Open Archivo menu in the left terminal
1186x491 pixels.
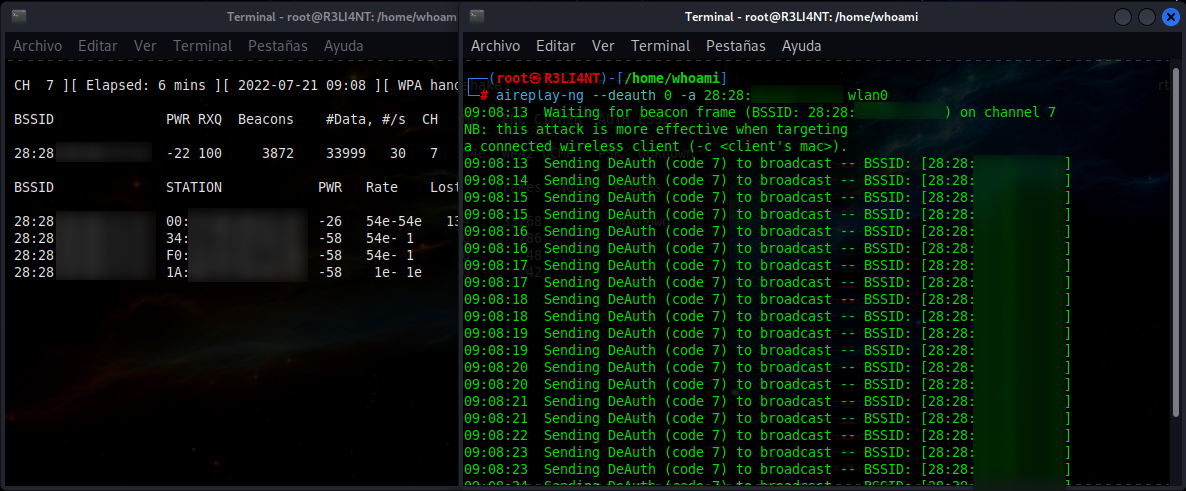tap(38, 46)
